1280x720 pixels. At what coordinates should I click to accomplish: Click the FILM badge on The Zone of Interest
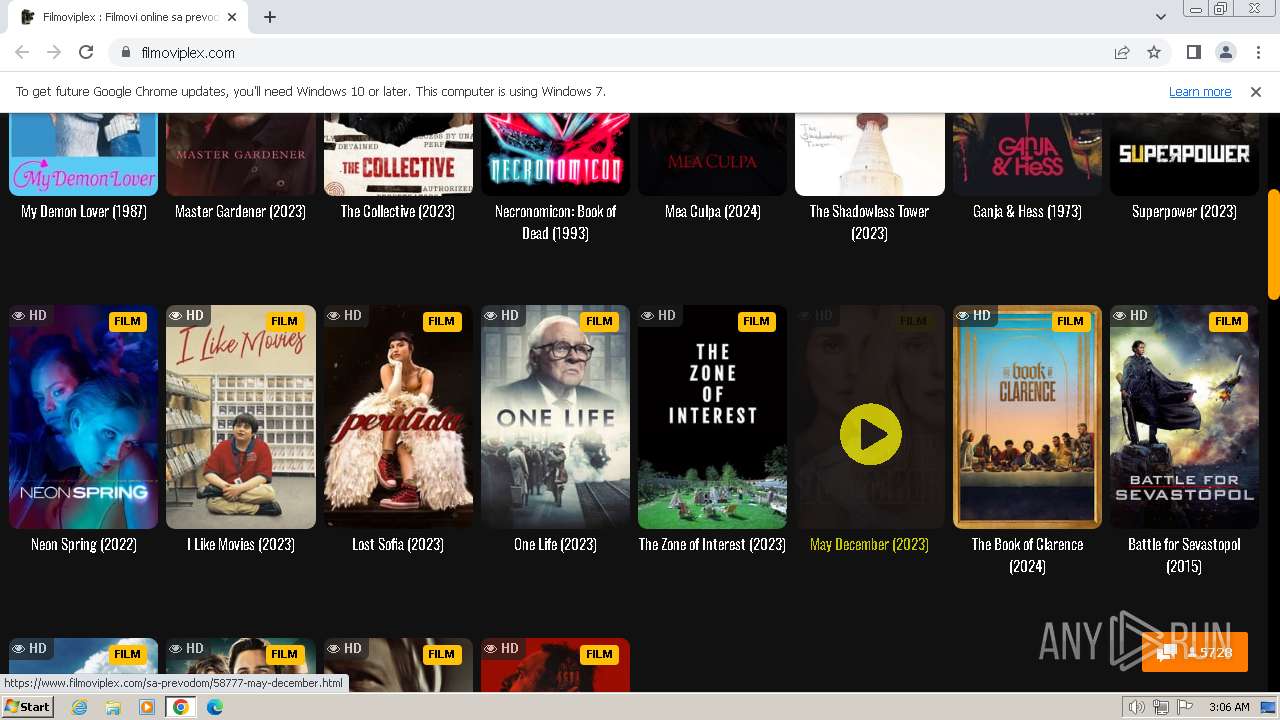[x=756, y=321]
